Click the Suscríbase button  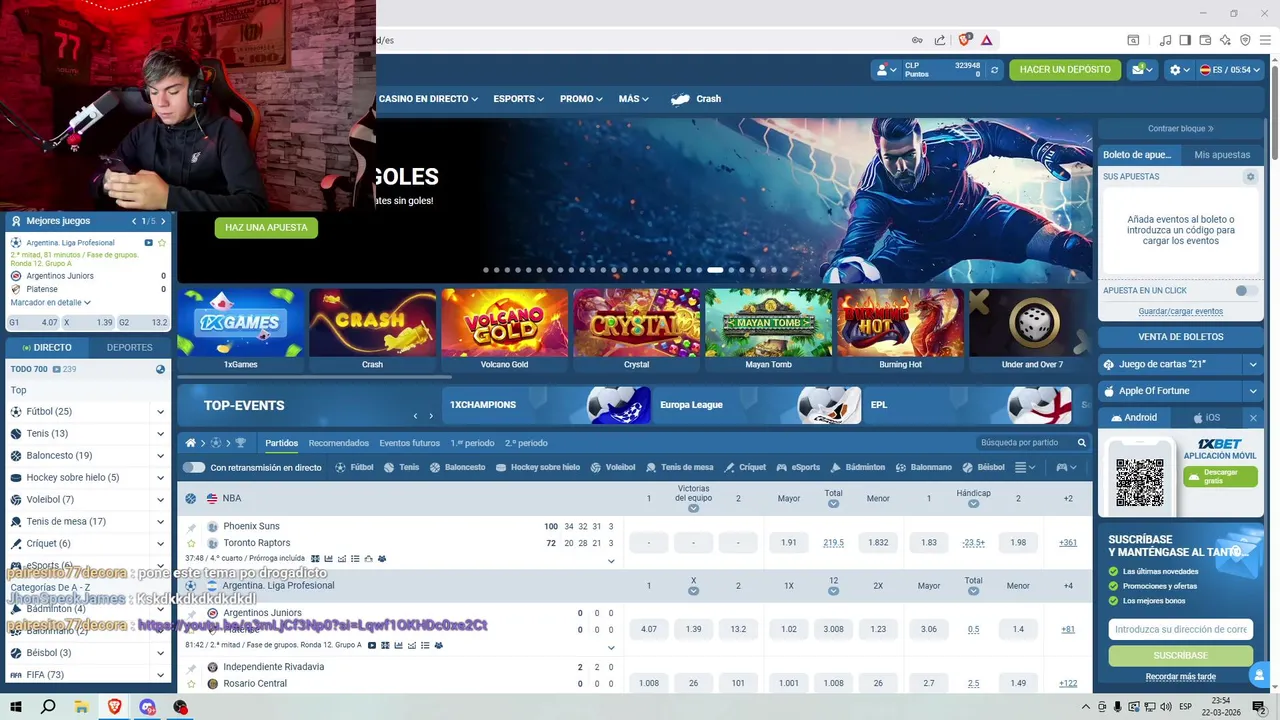1180,656
